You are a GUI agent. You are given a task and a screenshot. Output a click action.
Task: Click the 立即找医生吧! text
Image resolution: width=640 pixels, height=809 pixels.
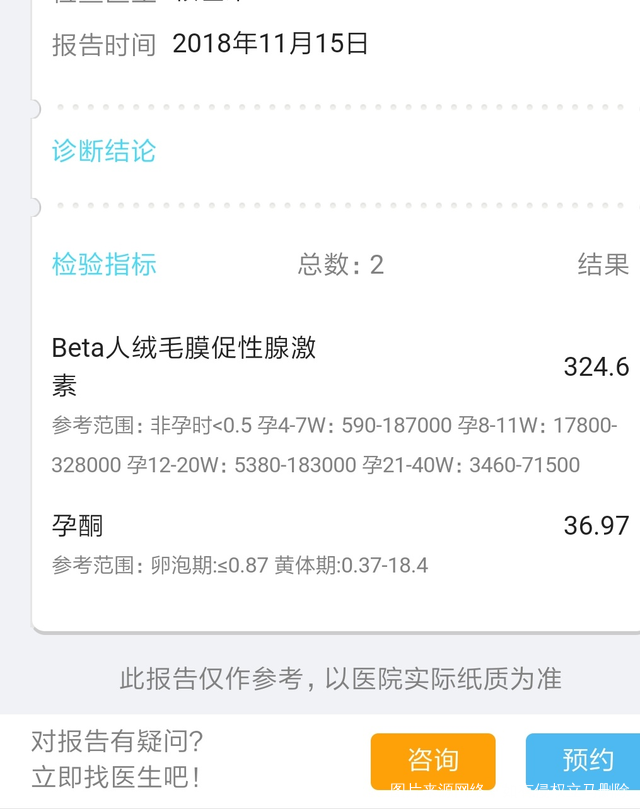coord(115,776)
